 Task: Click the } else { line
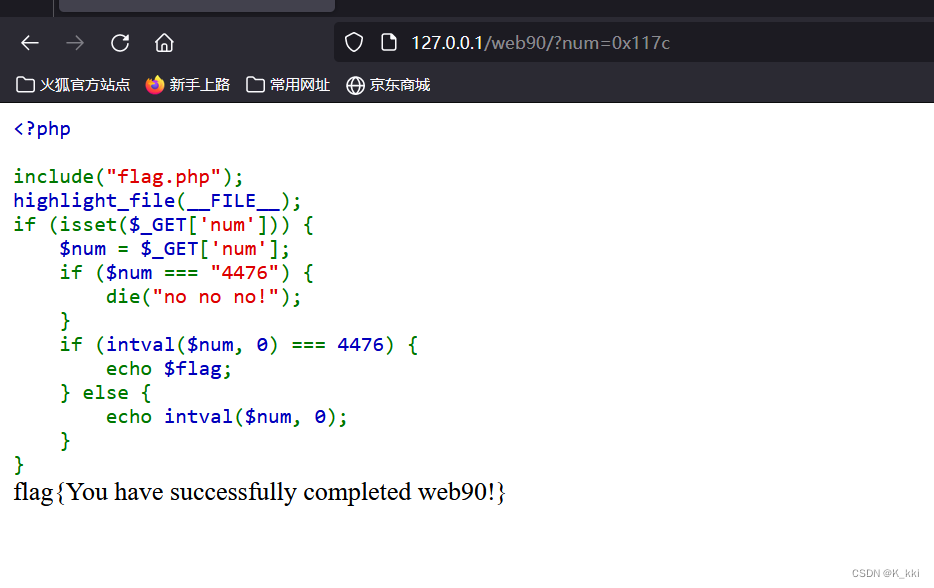(x=105, y=393)
